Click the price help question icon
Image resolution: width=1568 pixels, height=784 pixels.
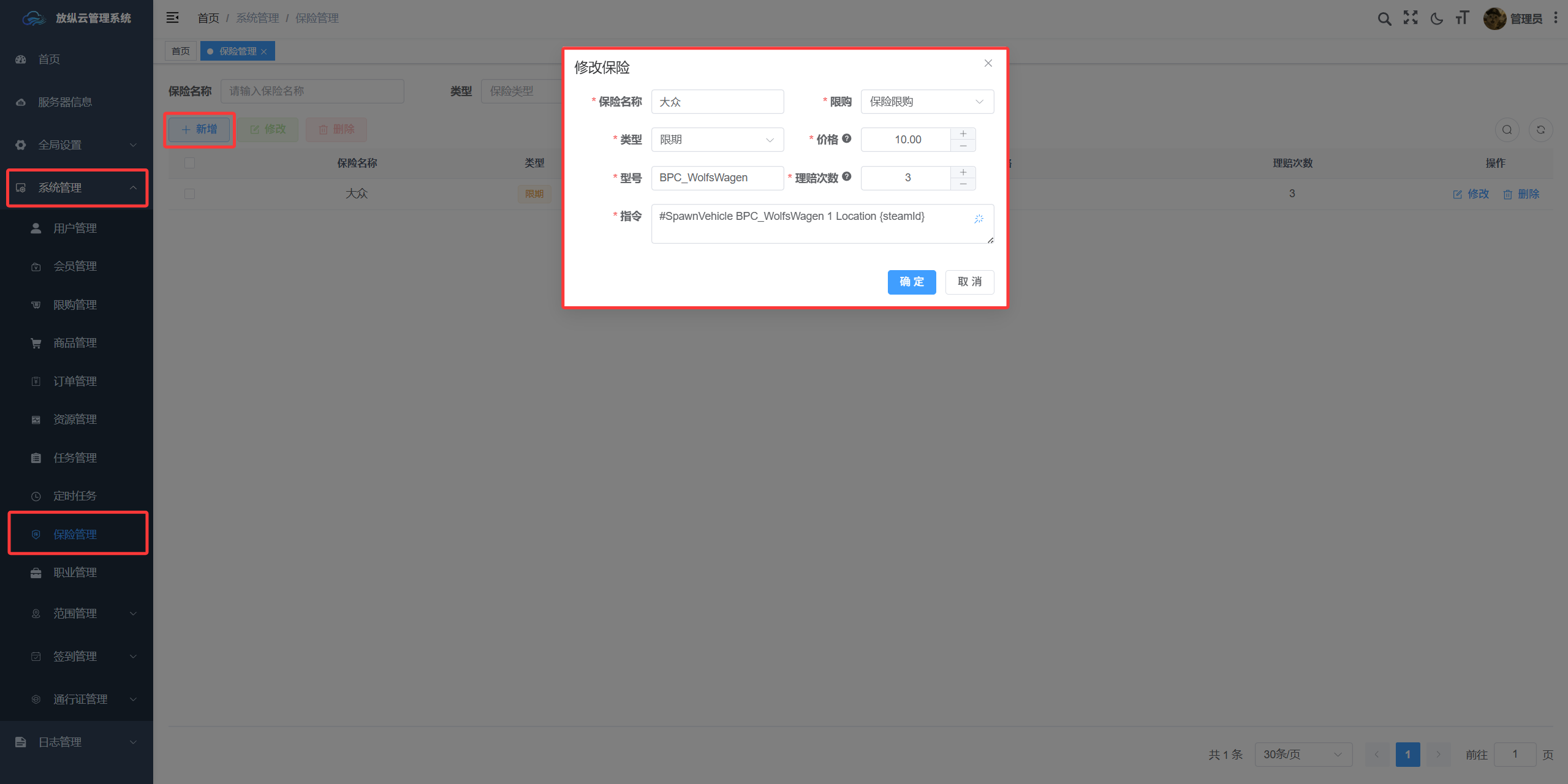(847, 138)
